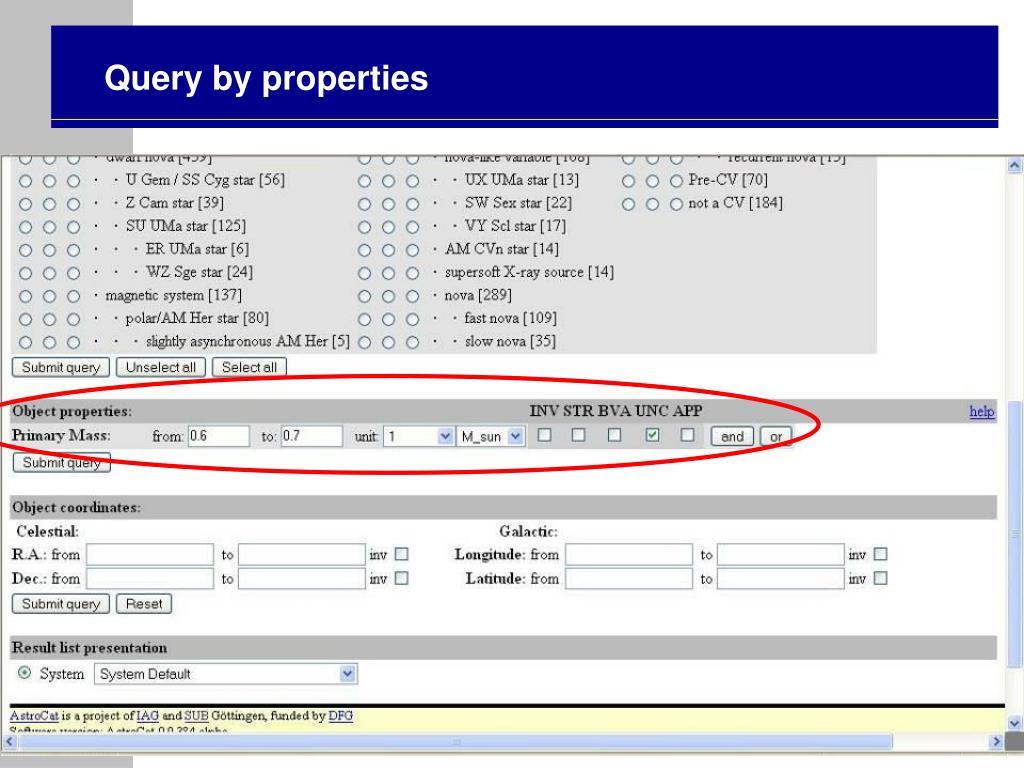Focus the Latitude from input field

tap(629, 579)
